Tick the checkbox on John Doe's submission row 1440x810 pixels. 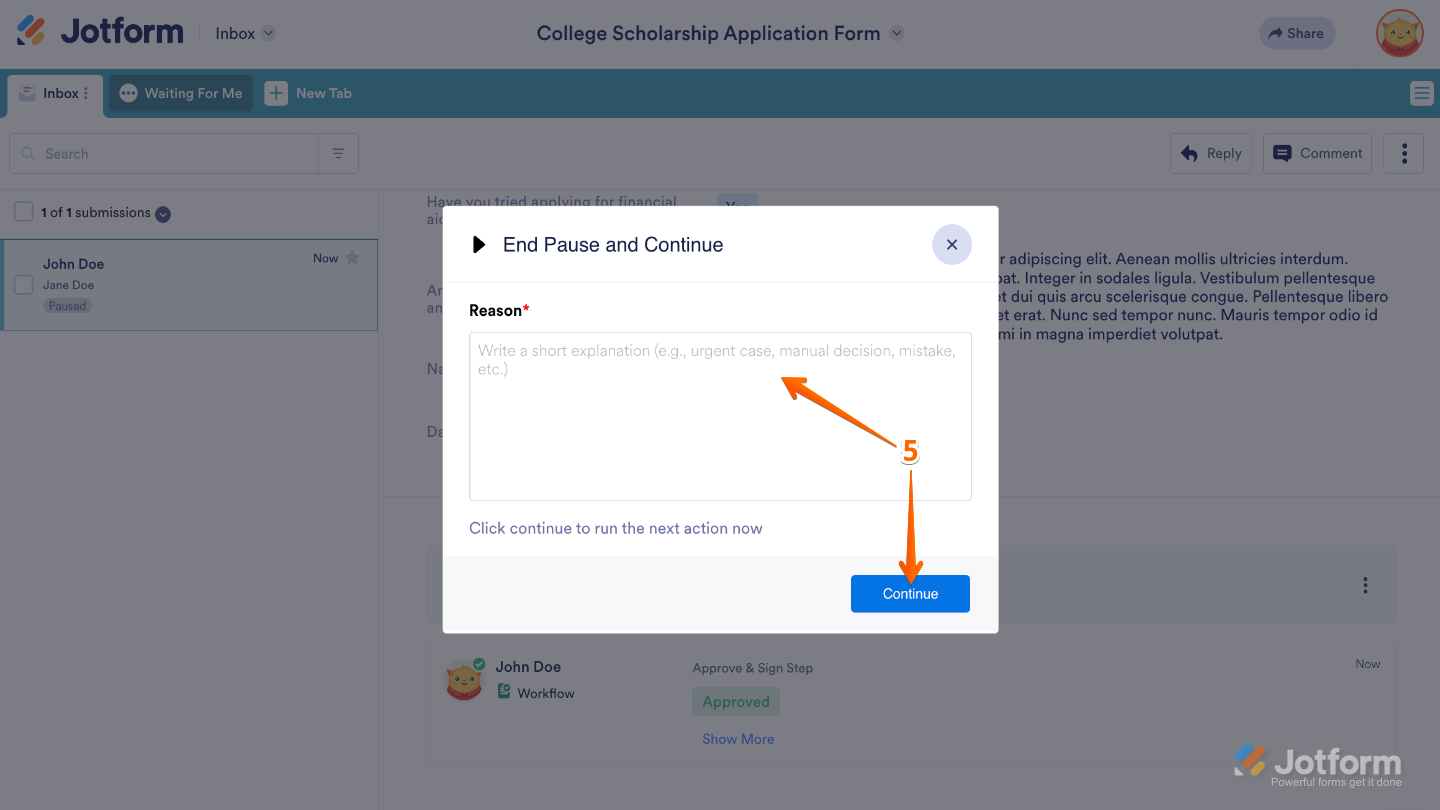click(x=23, y=284)
